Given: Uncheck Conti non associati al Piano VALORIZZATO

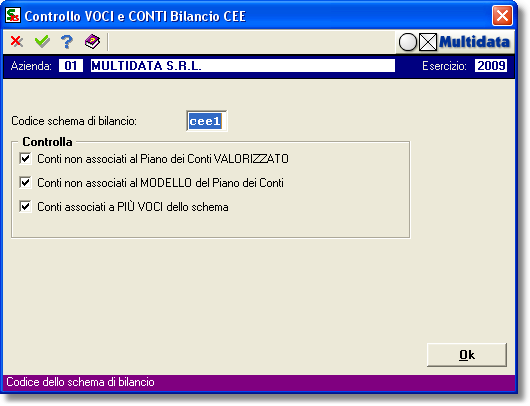Looking at the screenshot, I should [x=25, y=158].
